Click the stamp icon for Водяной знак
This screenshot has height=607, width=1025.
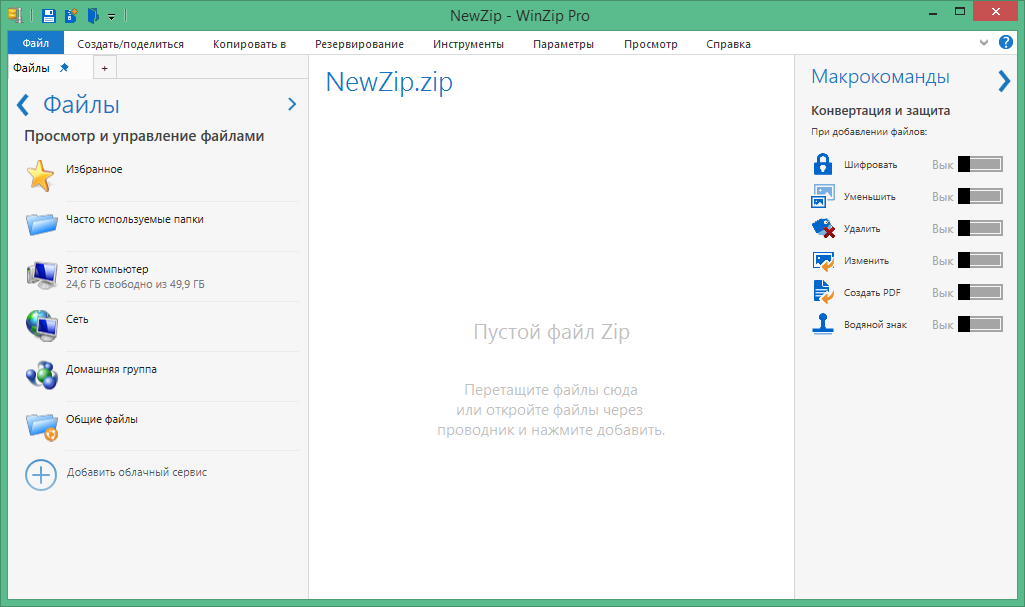(823, 324)
